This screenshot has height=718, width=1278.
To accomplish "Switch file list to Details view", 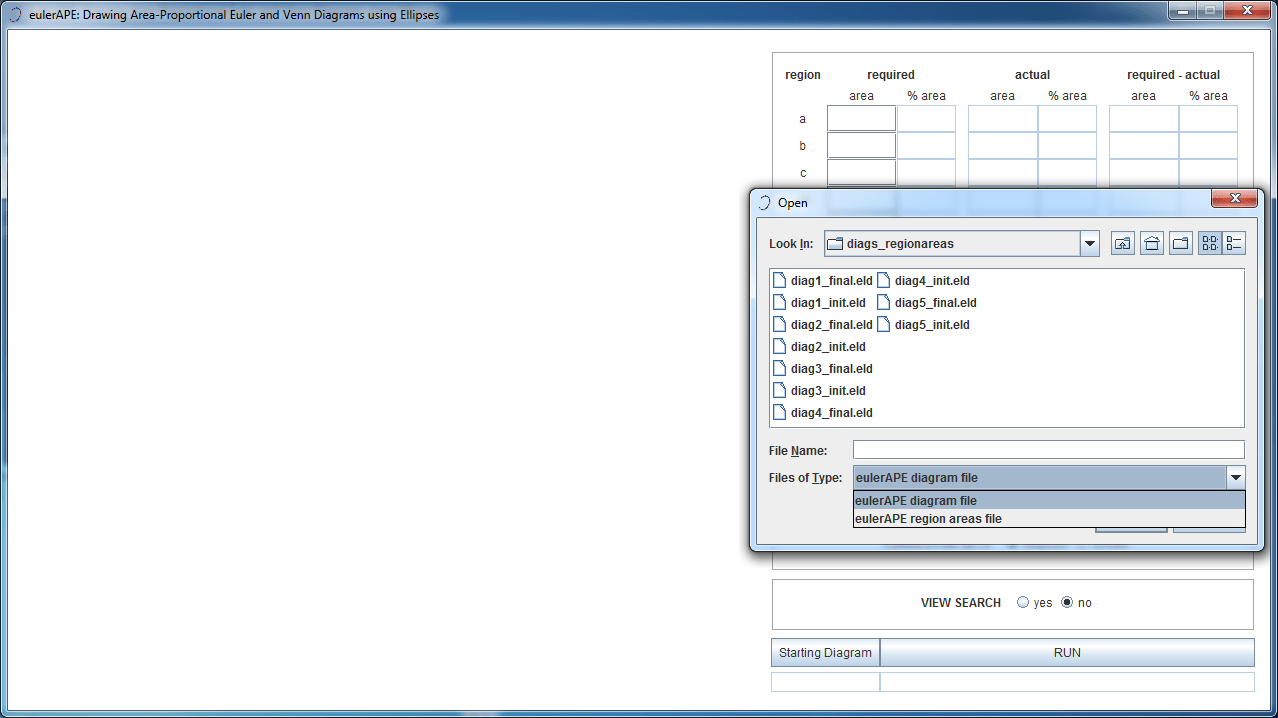I will point(1234,243).
